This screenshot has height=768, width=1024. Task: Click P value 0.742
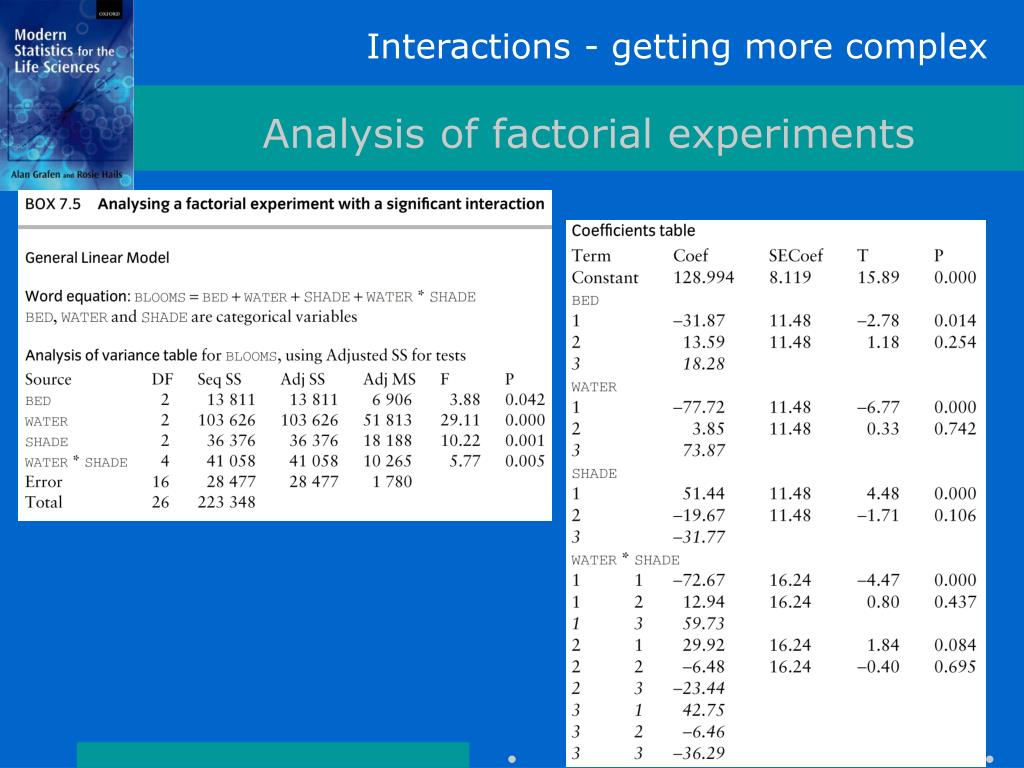pyautogui.click(x=955, y=429)
